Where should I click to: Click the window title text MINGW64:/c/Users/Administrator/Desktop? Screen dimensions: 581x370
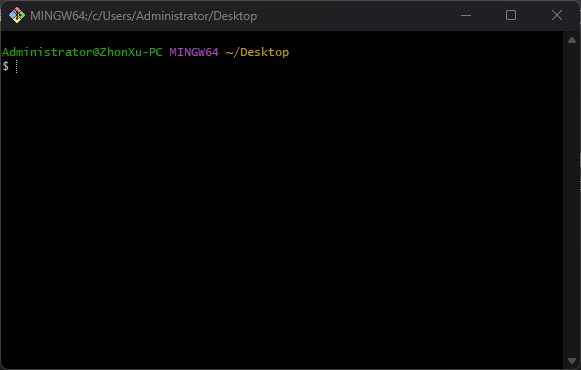click(143, 16)
